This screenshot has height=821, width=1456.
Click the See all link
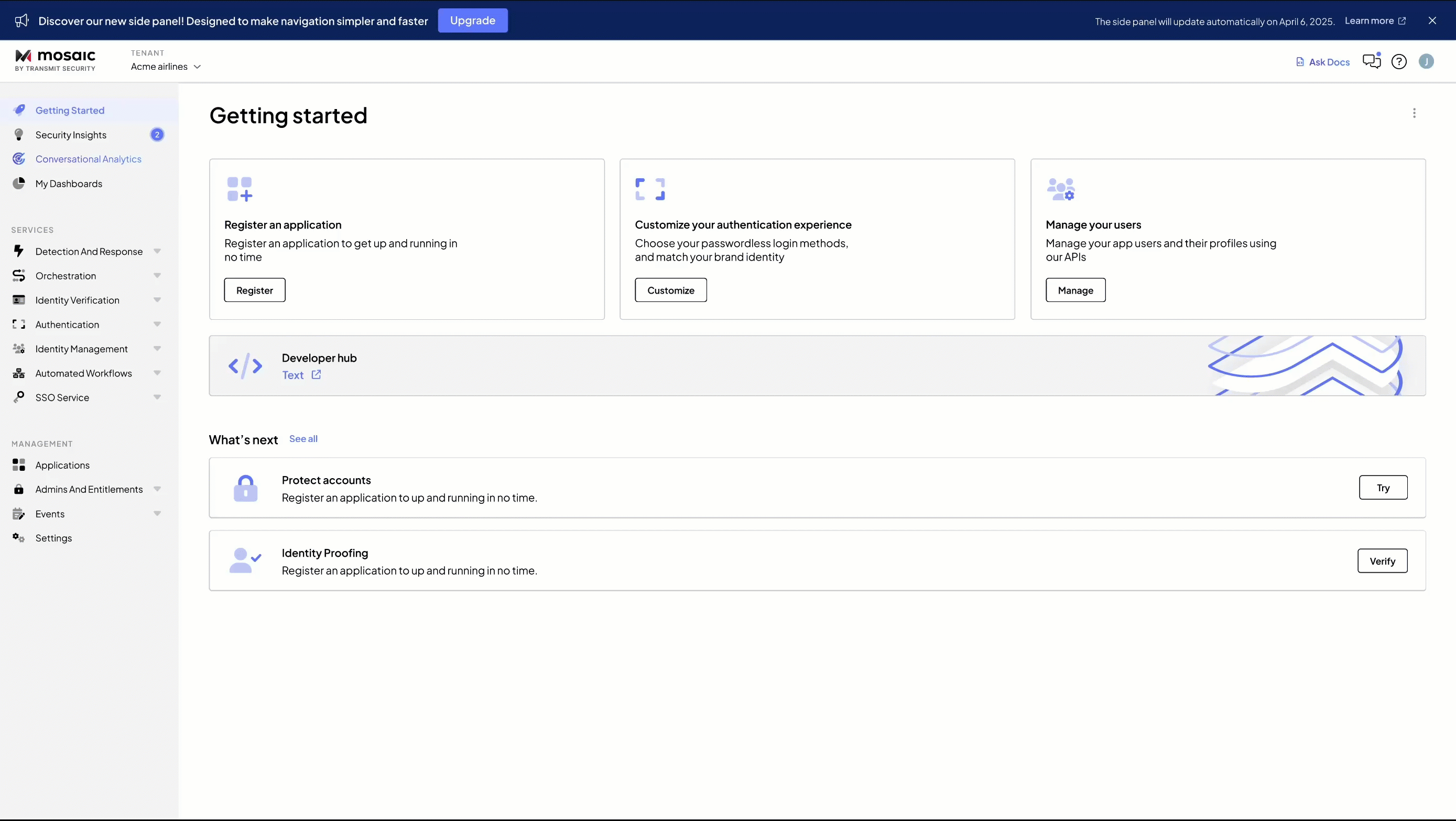(303, 439)
